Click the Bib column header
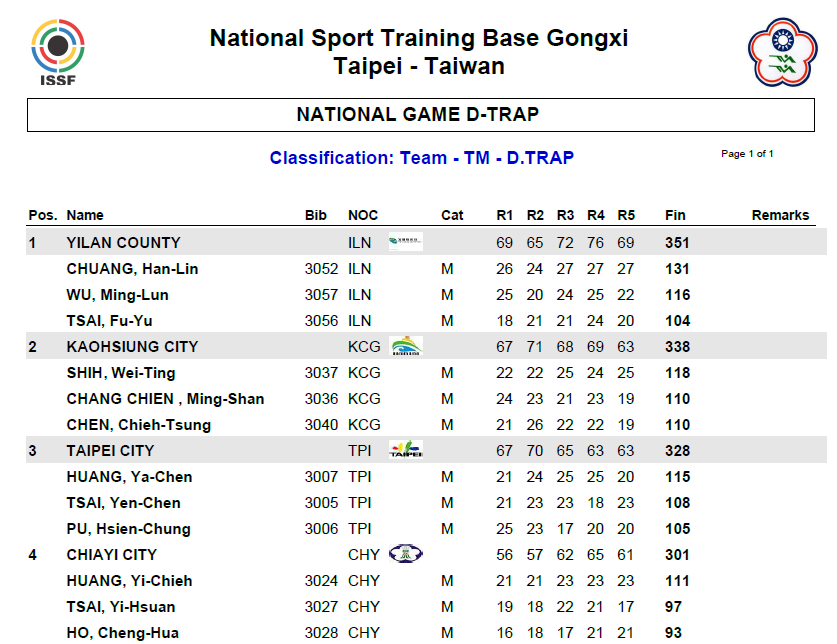Image resolution: width=837 pixels, height=644 pixels. coord(316,215)
